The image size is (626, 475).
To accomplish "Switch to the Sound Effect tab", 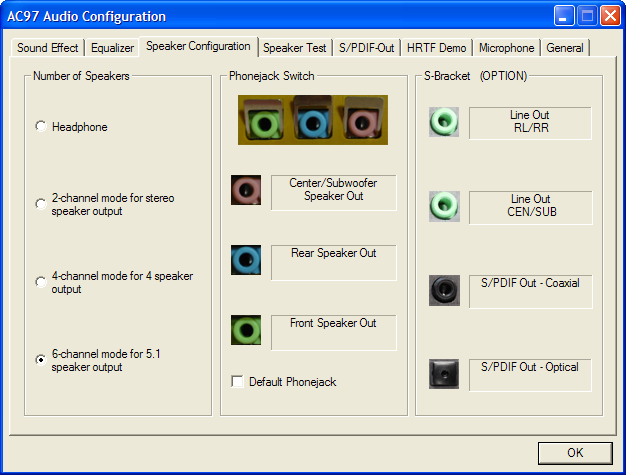I will click(x=48, y=48).
